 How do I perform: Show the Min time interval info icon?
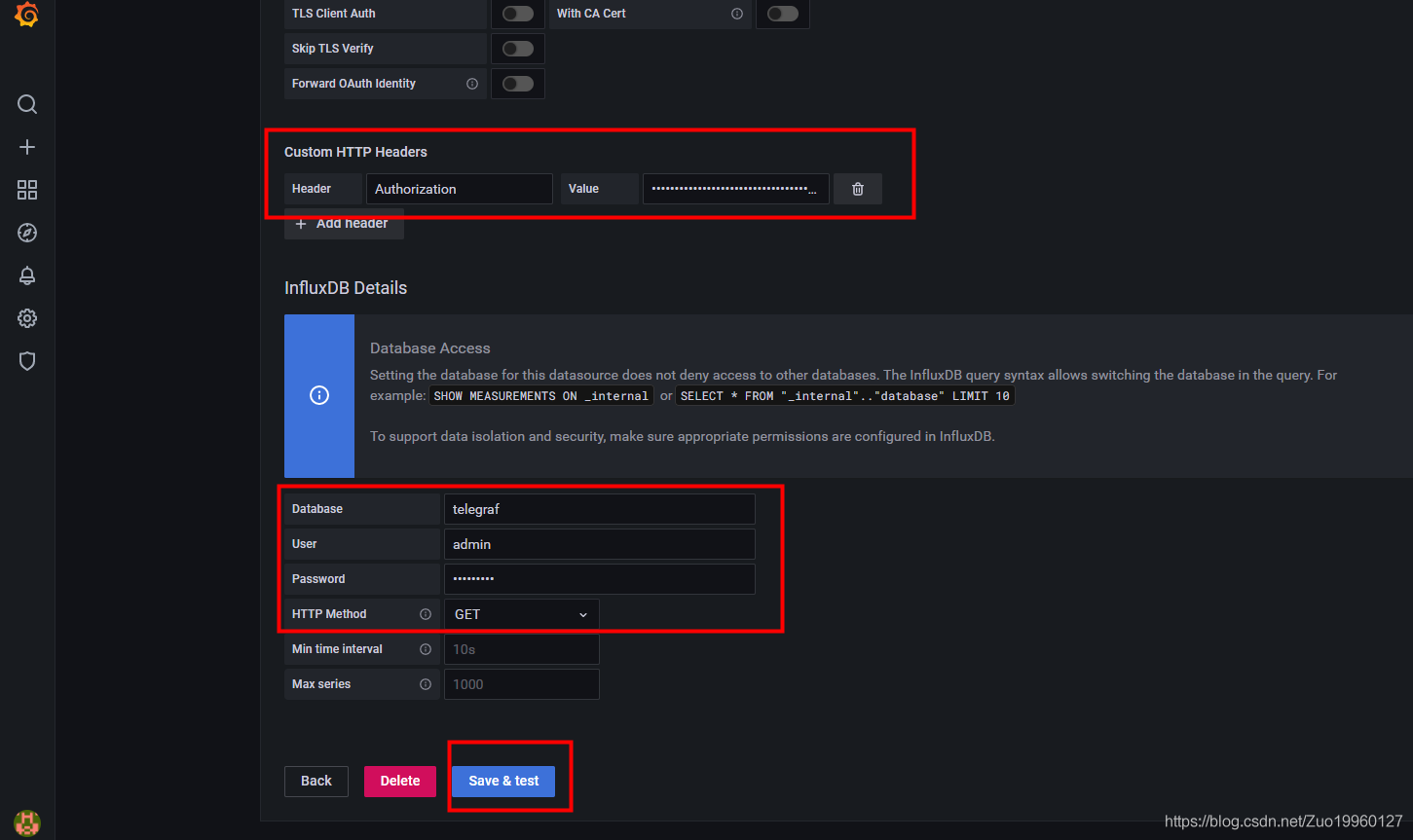[x=426, y=649]
